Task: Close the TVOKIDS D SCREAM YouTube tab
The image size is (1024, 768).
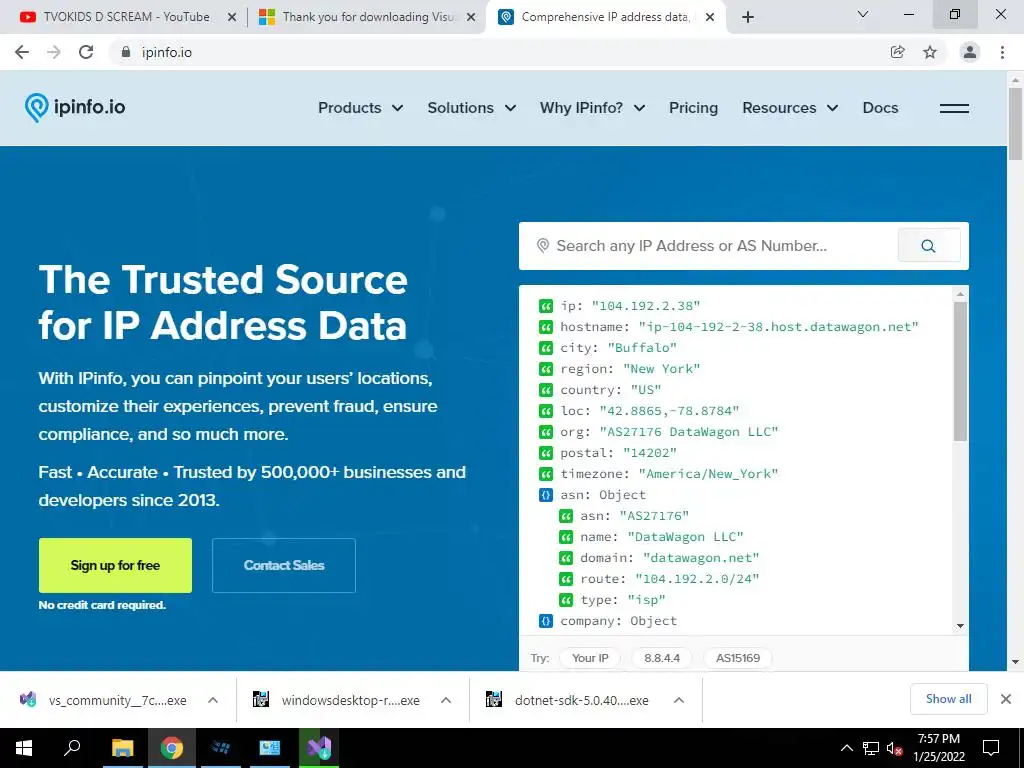Action: coord(232,17)
